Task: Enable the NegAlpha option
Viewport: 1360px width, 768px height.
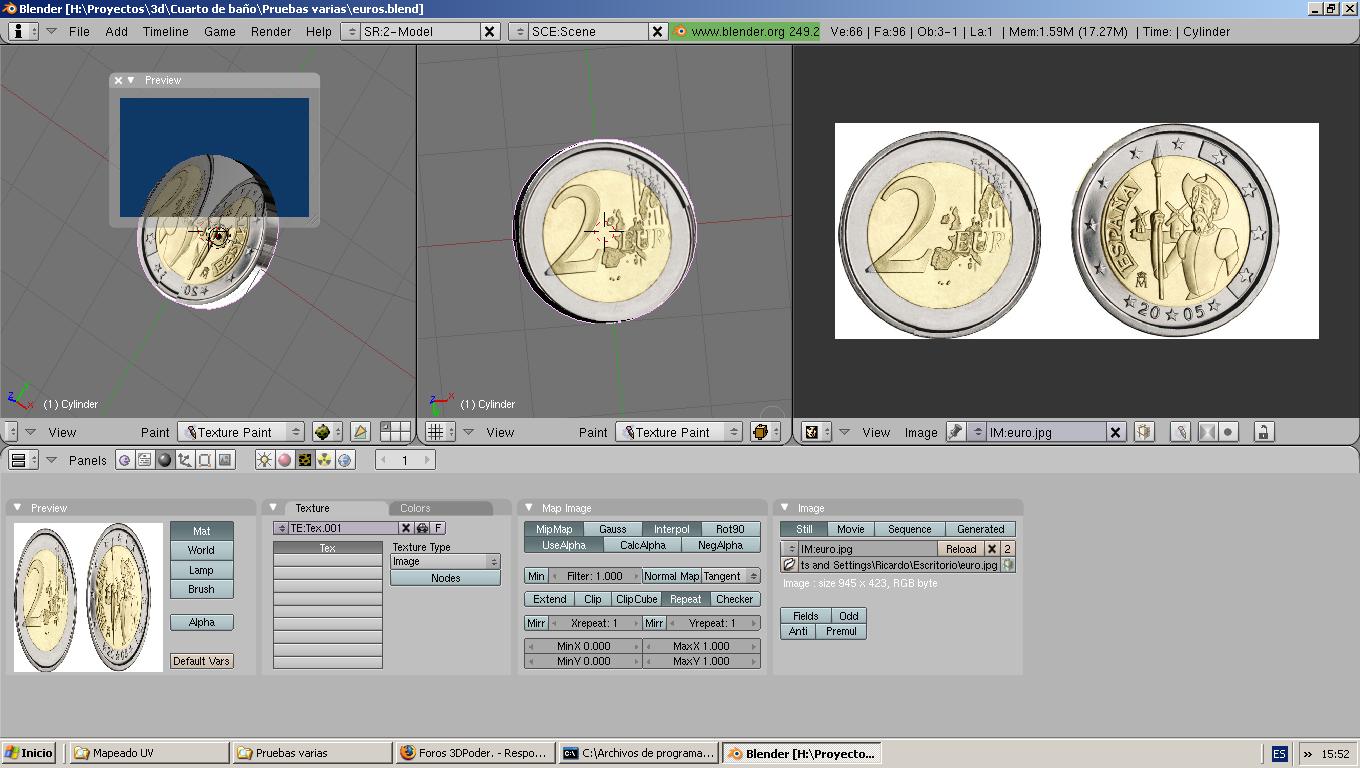Action: (721, 545)
